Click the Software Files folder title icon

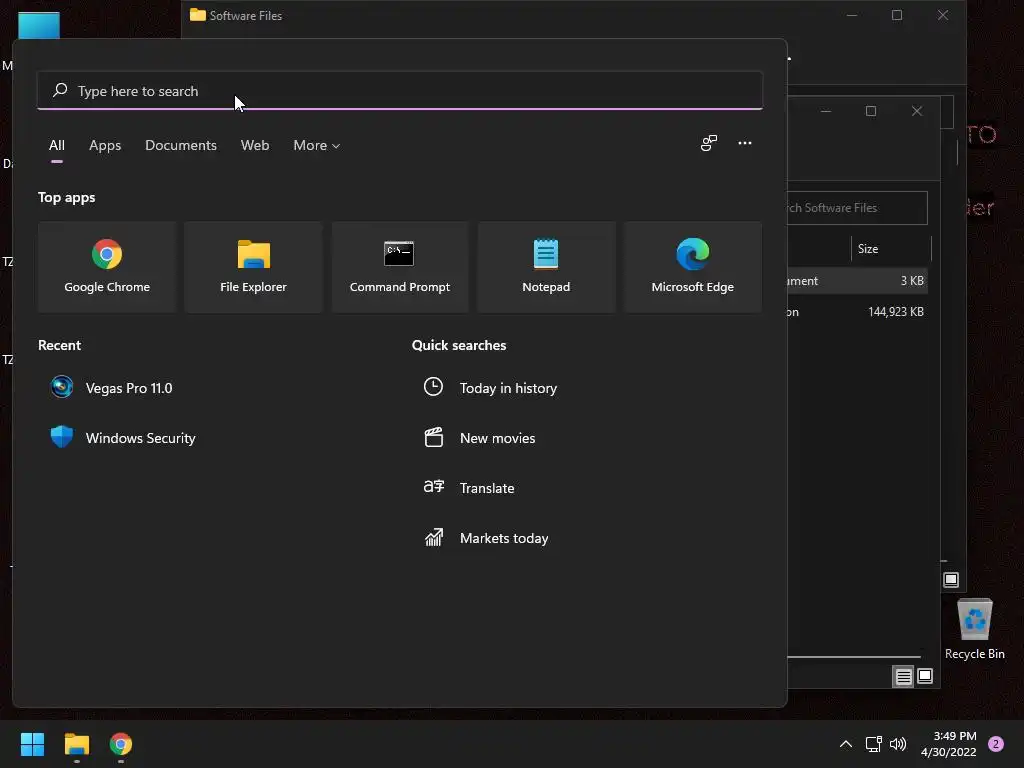point(197,14)
